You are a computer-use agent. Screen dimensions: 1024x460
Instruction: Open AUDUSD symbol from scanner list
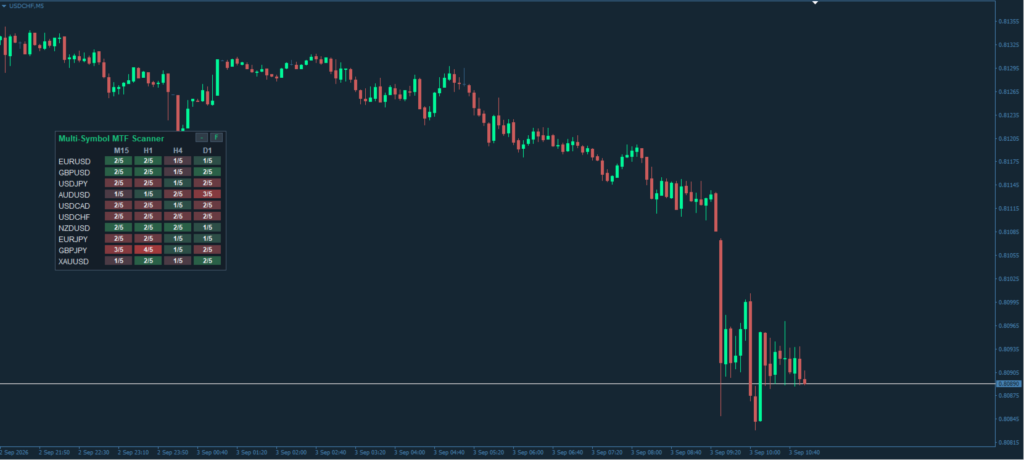click(74, 195)
